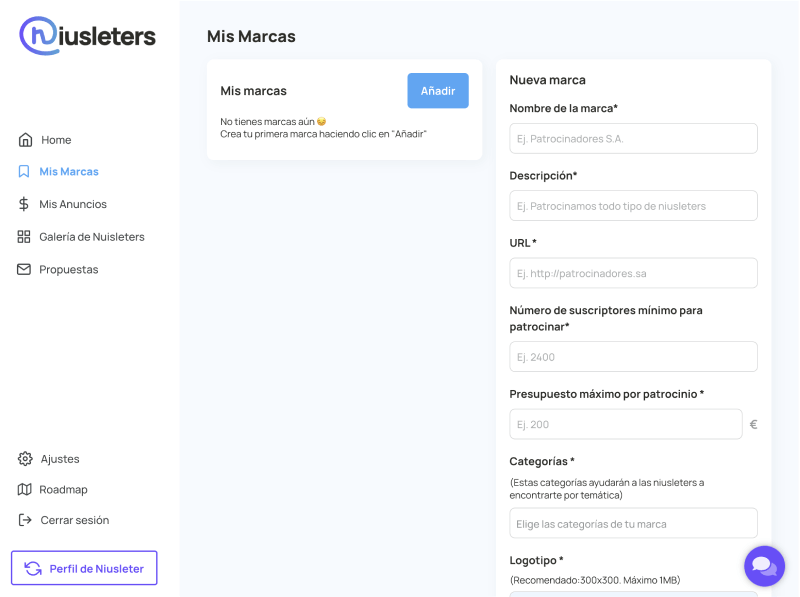Viewport: 800px width, 597px height.
Task: Click the Cerrar sesión logout icon
Action: point(25,520)
